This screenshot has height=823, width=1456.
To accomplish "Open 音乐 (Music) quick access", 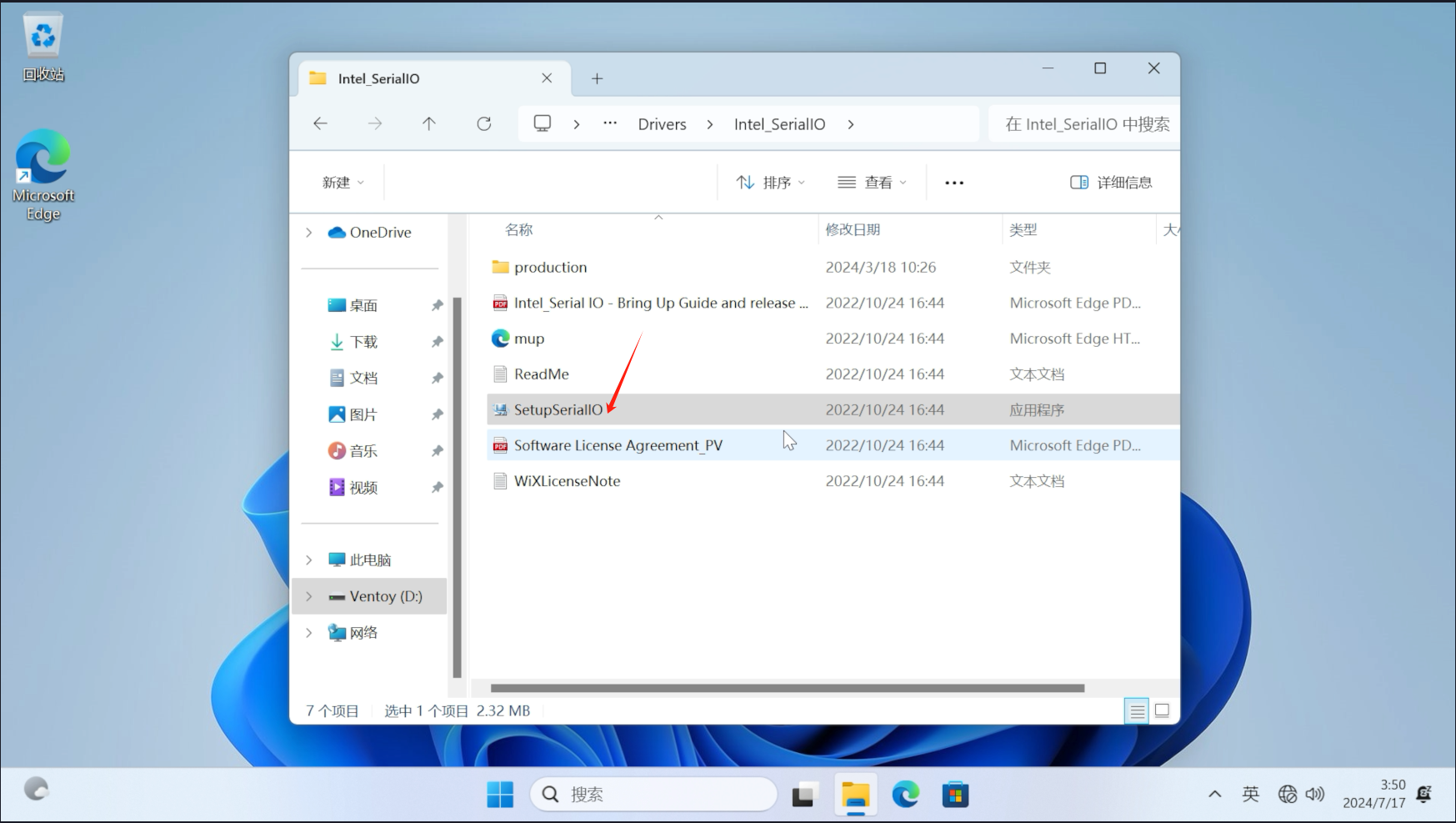I will click(353, 451).
